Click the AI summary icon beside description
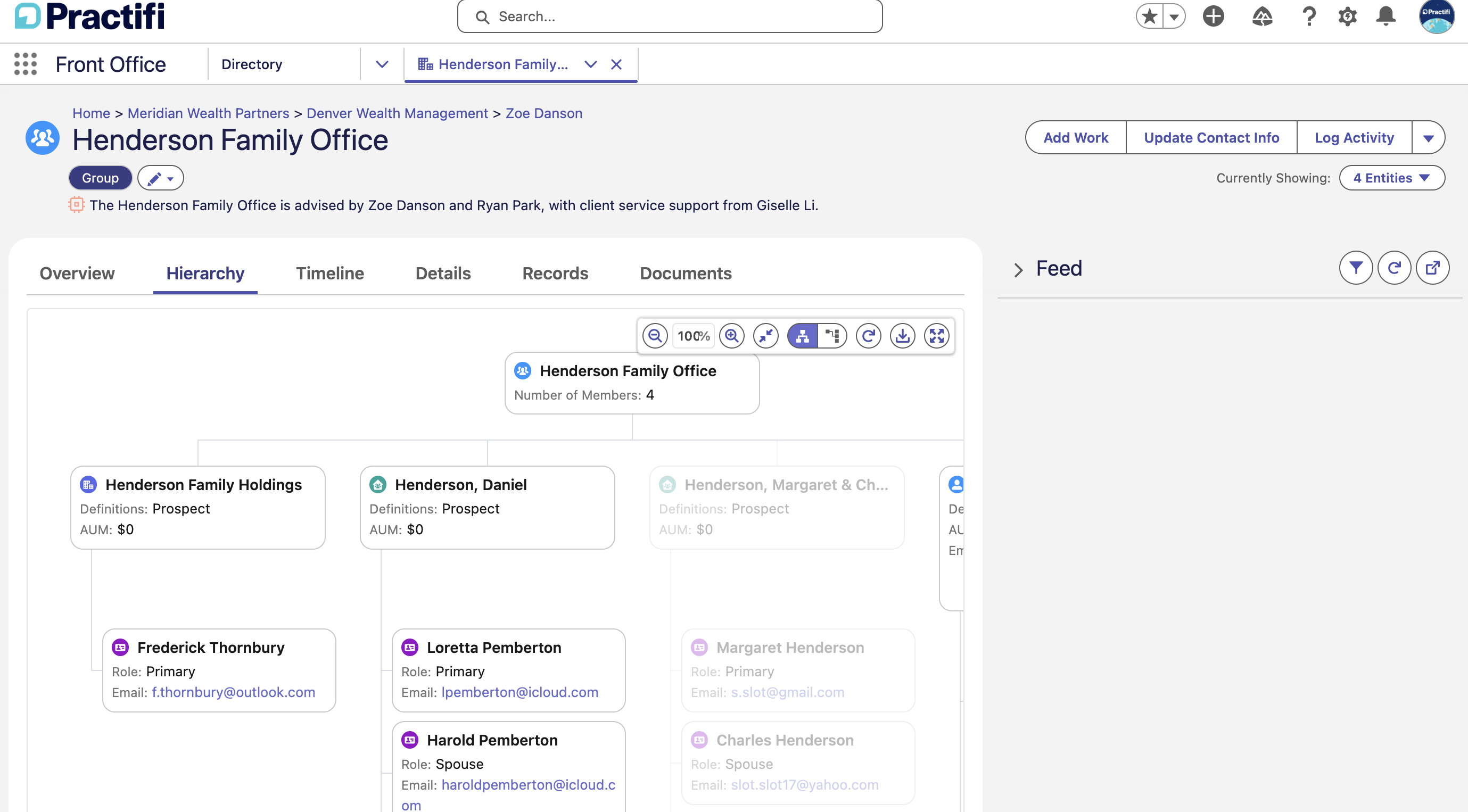 click(x=76, y=204)
